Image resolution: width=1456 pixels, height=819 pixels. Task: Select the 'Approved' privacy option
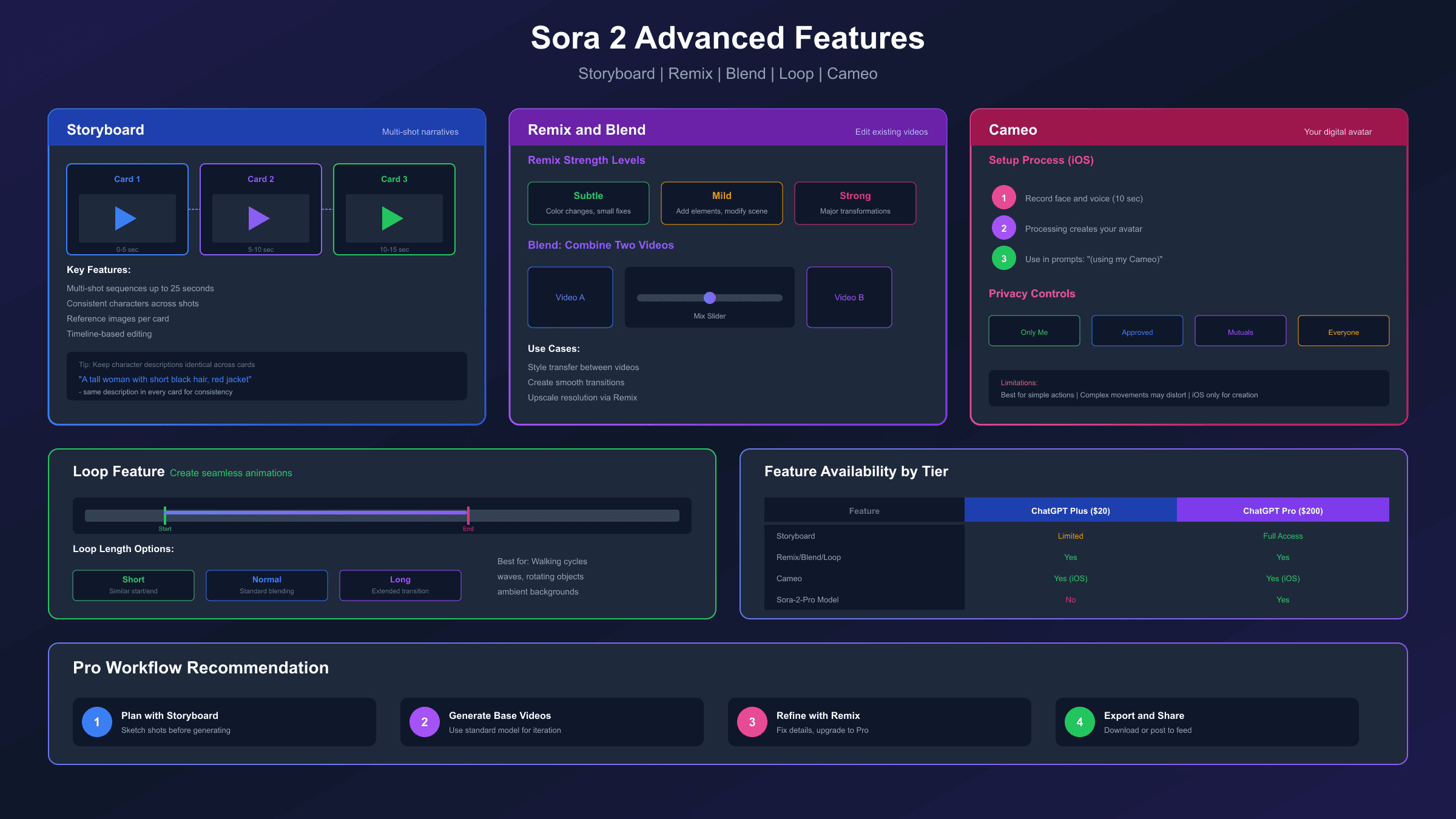coord(1137,331)
